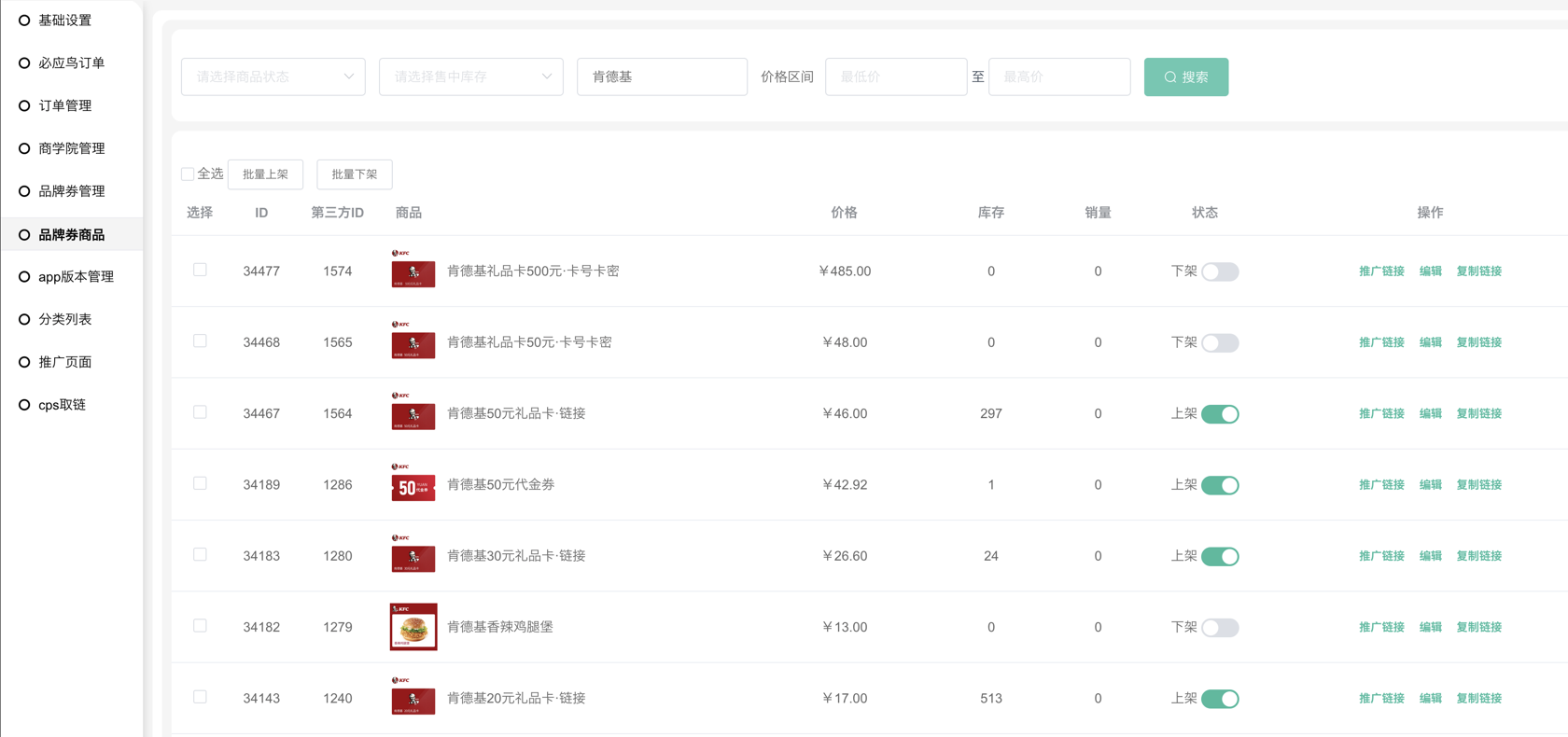The image size is (1568, 737).
Task: Open the 请选择商品状态 dropdown
Action: click(273, 76)
